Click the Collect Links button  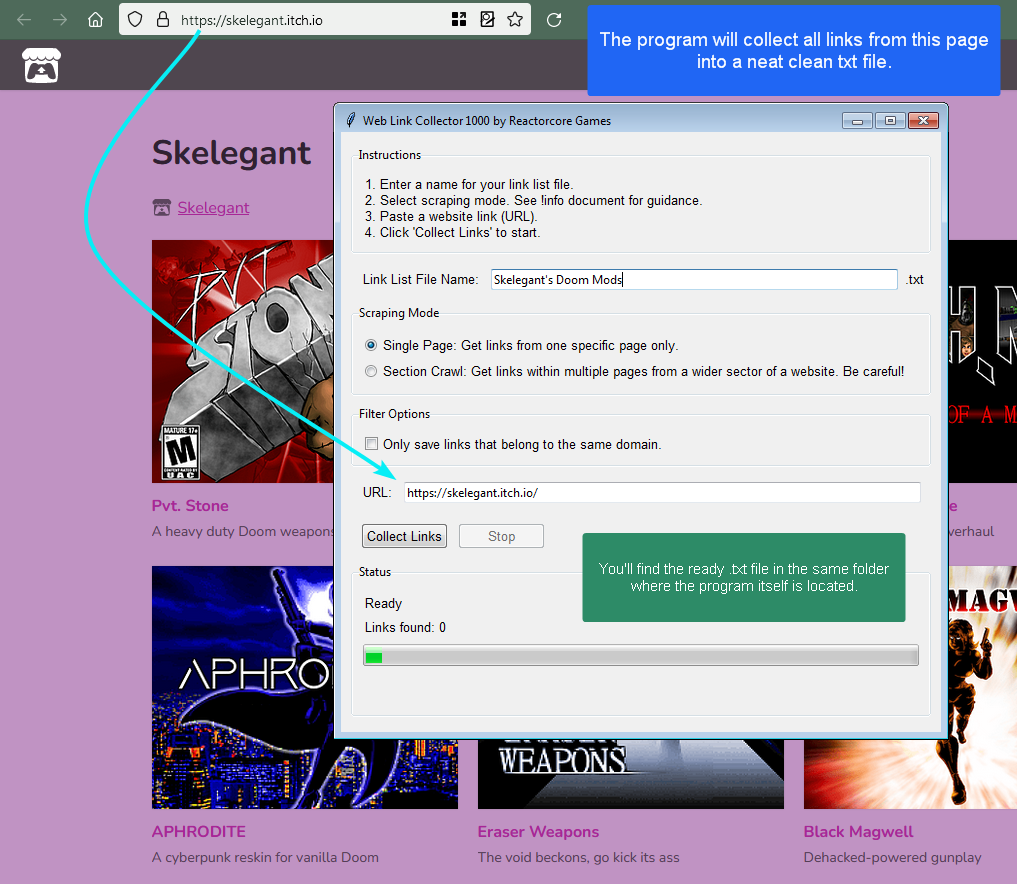point(404,536)
